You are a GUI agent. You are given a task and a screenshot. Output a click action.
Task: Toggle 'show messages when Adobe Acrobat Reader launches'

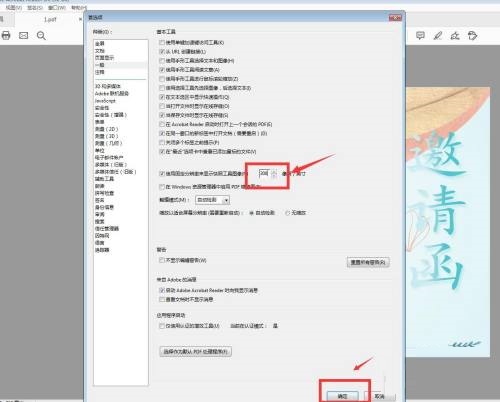[162, 290]
